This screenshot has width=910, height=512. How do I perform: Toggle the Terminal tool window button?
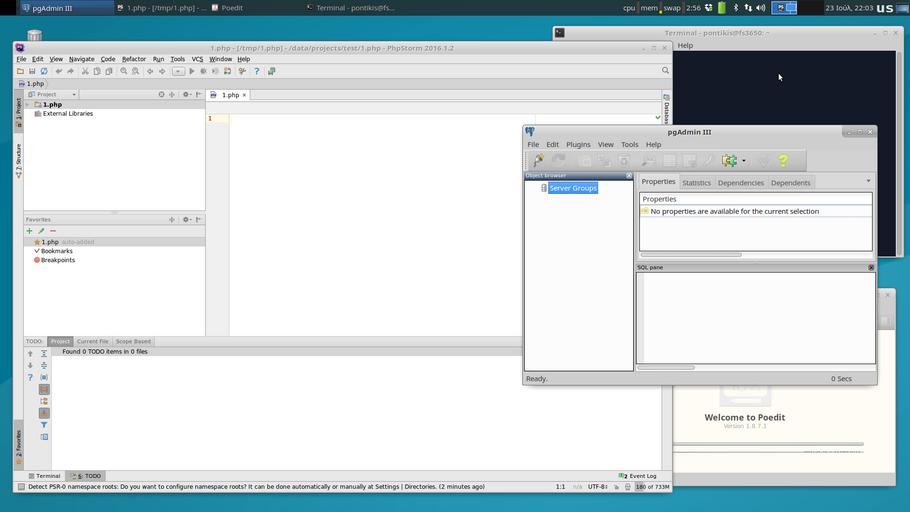point(44,476)
